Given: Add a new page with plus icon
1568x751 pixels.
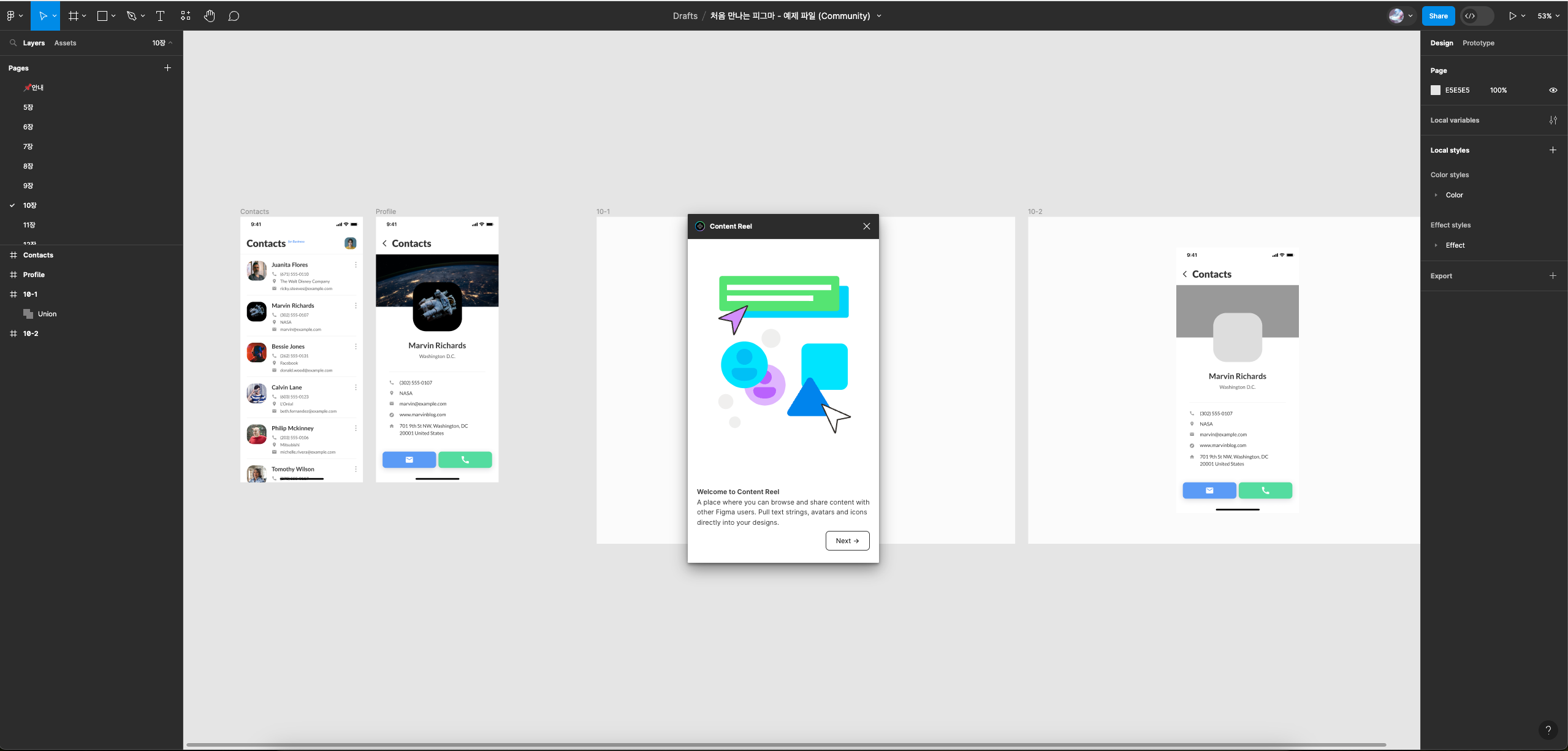Looking at the screenshot, I should (167, 68).
